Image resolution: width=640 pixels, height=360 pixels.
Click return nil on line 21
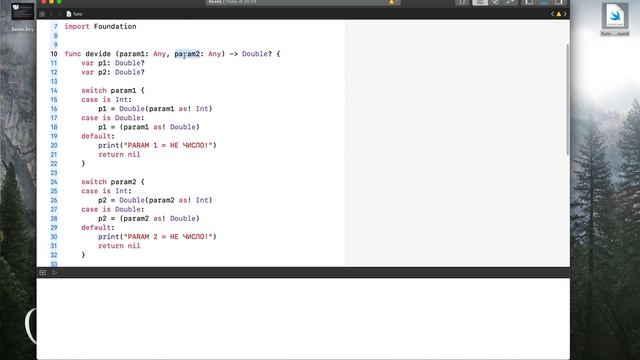(119, 154)
